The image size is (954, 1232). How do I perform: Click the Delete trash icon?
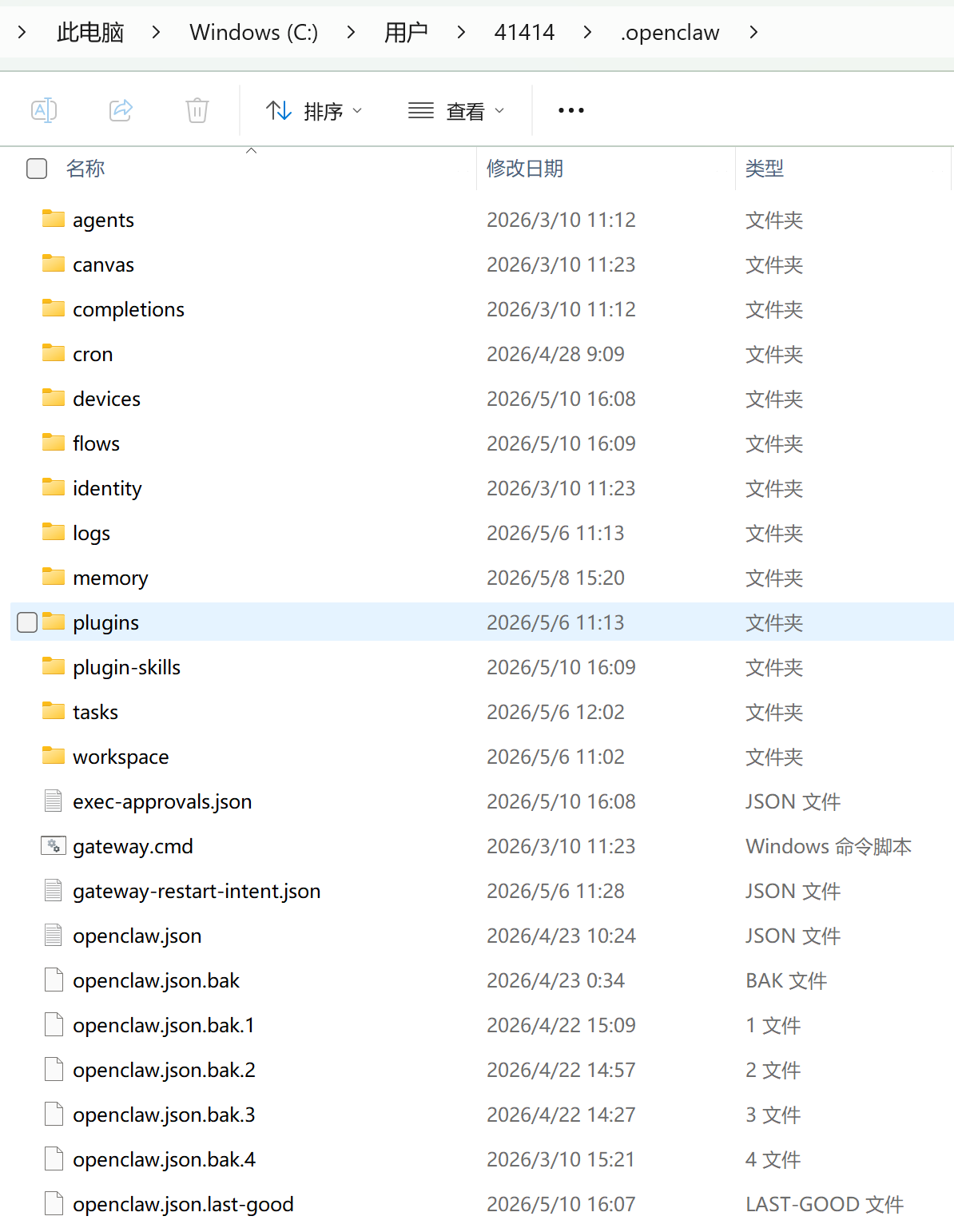pyautogui.click(x=197, y=109)
